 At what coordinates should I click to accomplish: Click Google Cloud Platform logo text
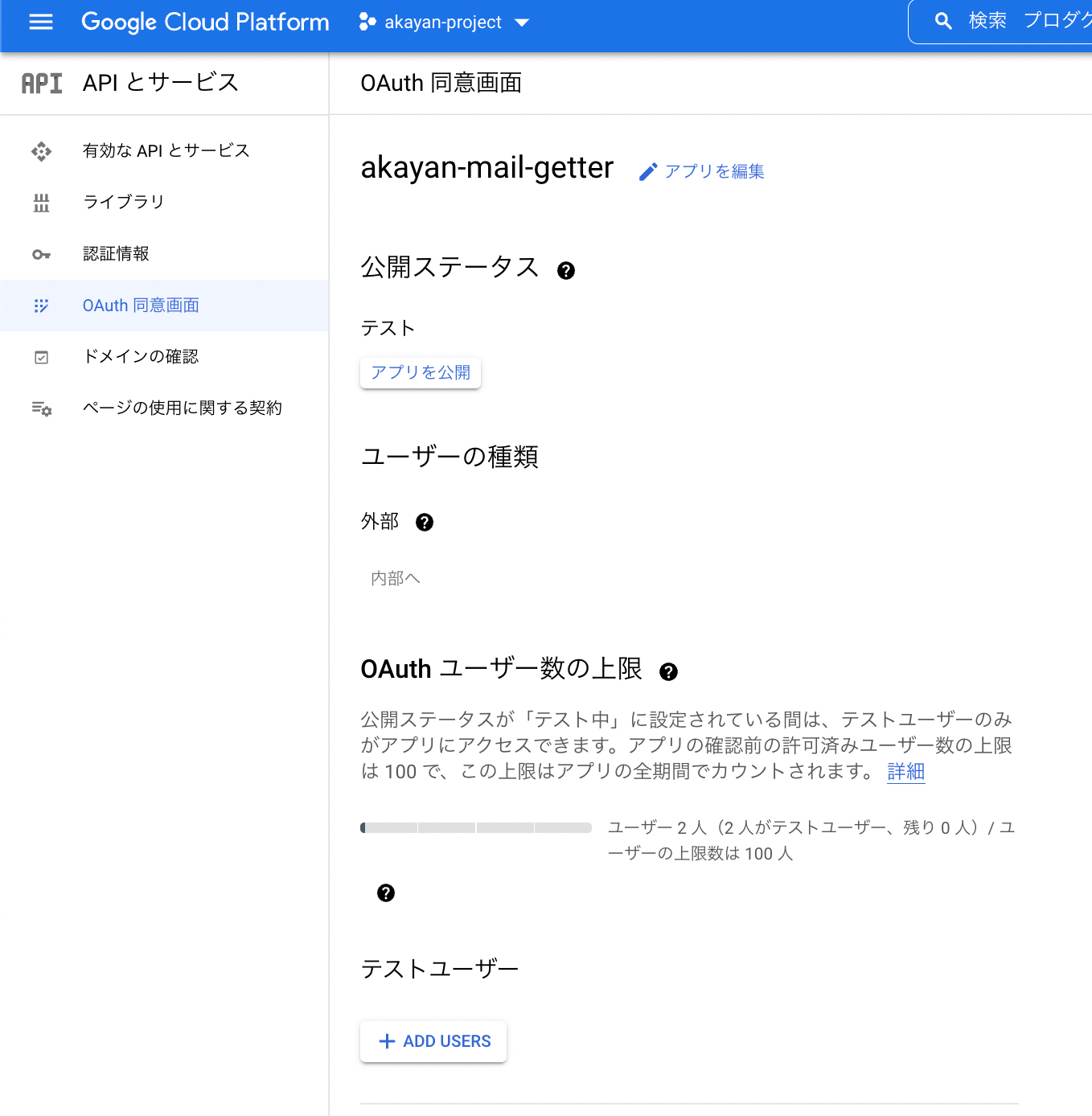(x=205, y=22)
